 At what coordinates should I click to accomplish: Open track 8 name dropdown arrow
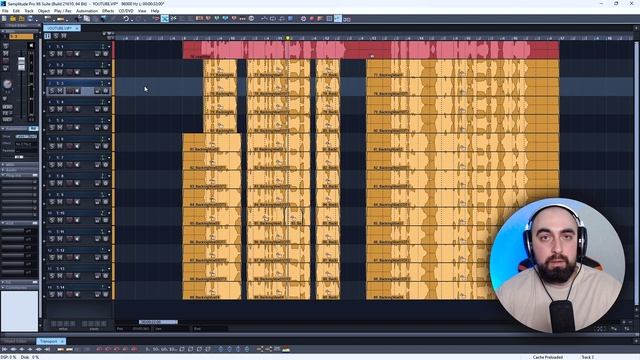(109, 176)
